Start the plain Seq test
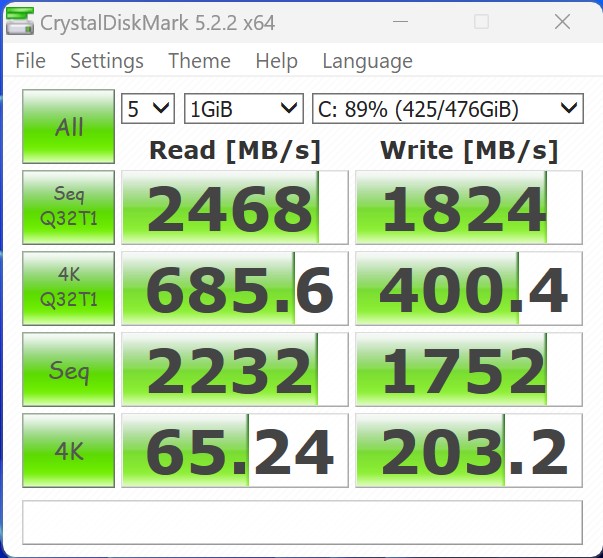 pos(68,370)
